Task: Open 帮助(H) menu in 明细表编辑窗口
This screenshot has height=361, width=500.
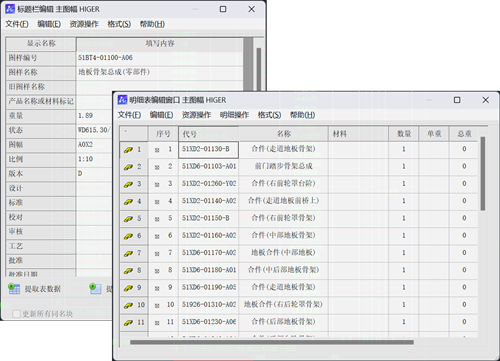Action: pyautogui.click(x=303, y=115)
